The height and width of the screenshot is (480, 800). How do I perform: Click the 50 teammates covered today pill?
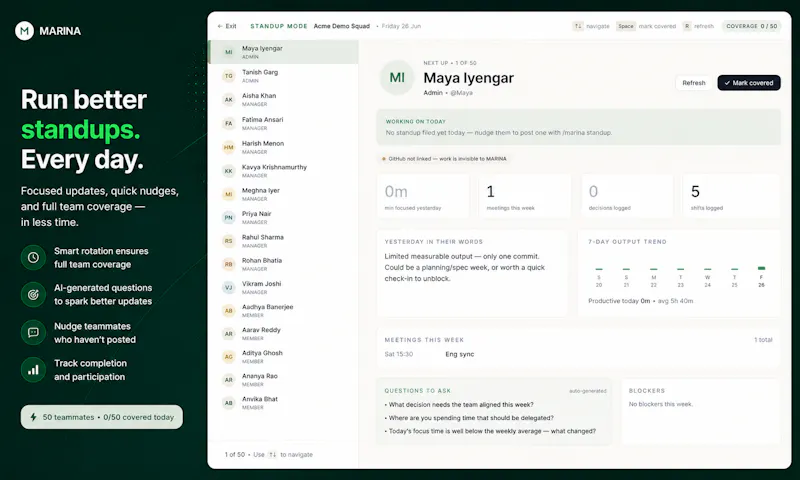[x=102, y=417]
